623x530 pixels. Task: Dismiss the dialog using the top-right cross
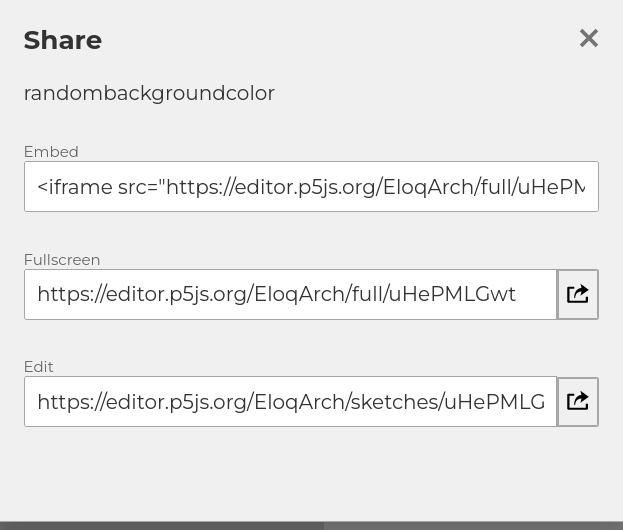click(x=588, y=38)
